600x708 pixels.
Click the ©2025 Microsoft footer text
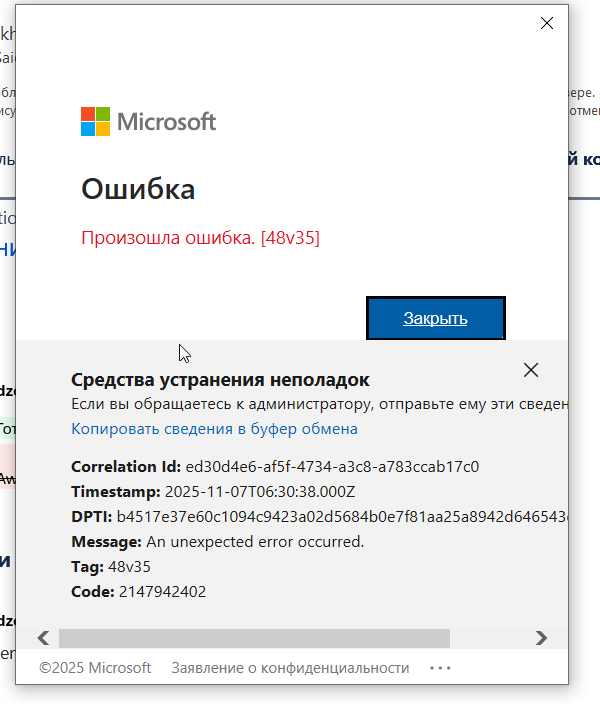95,668
